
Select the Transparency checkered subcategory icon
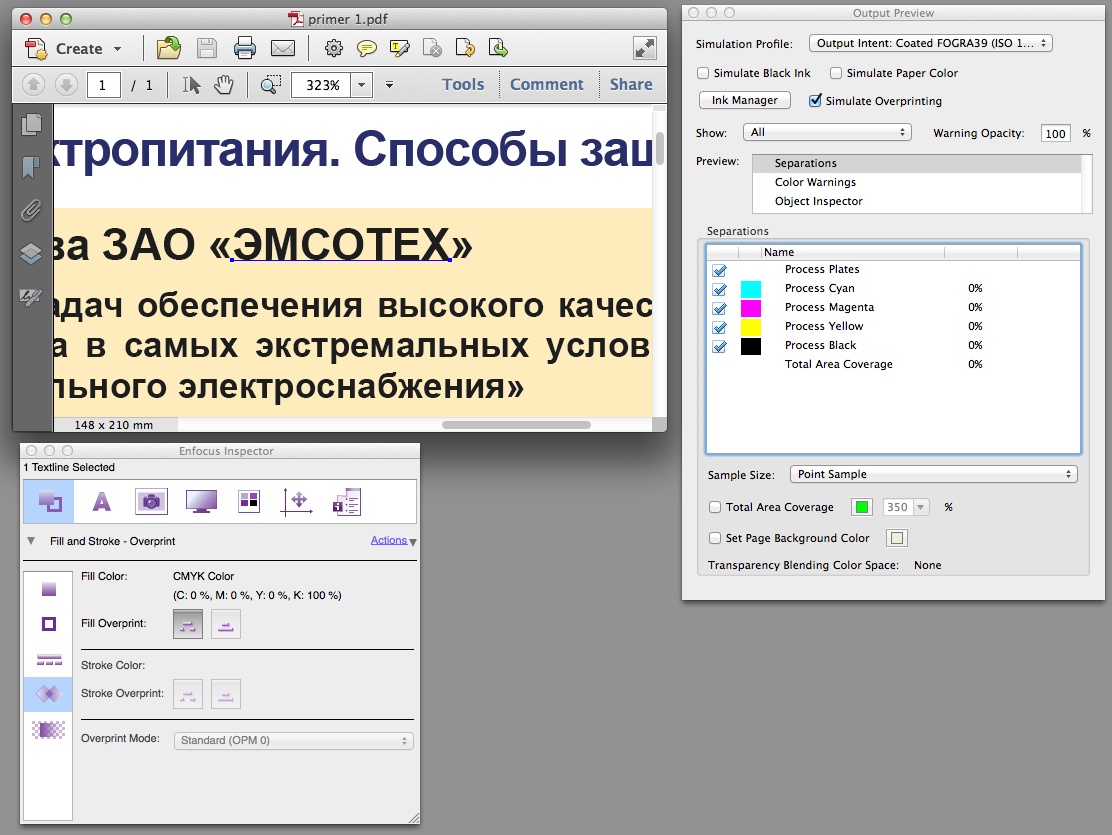tap(48, 729)
